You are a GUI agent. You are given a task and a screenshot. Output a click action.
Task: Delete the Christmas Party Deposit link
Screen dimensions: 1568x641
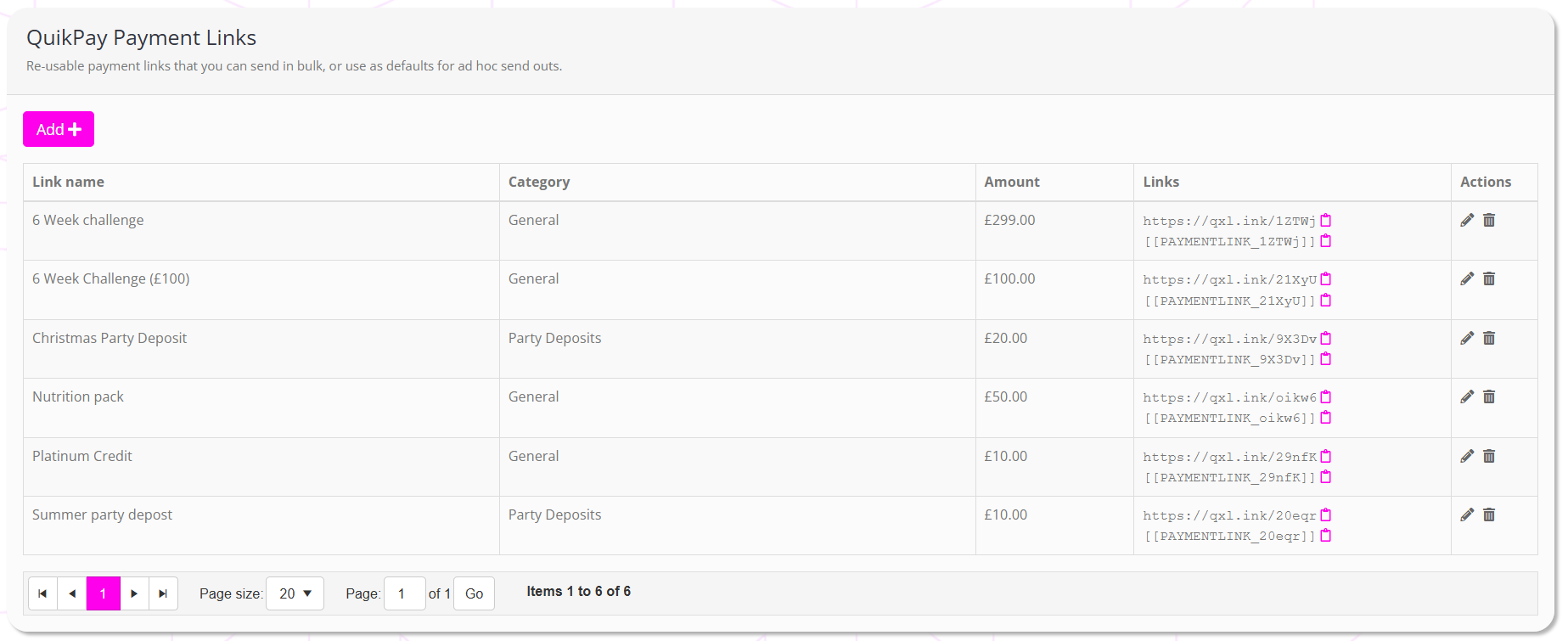coord(1489,338)
